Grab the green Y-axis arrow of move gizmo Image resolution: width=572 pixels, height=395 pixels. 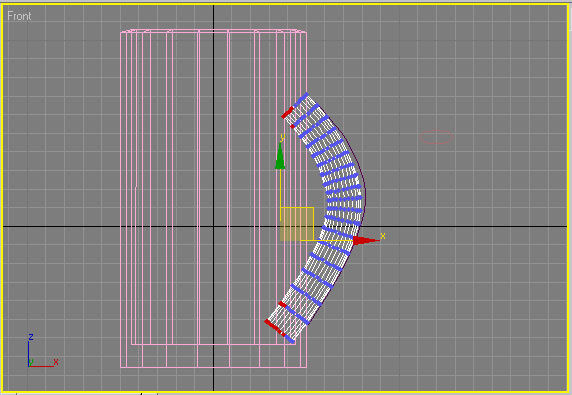[x=280, y=156]
